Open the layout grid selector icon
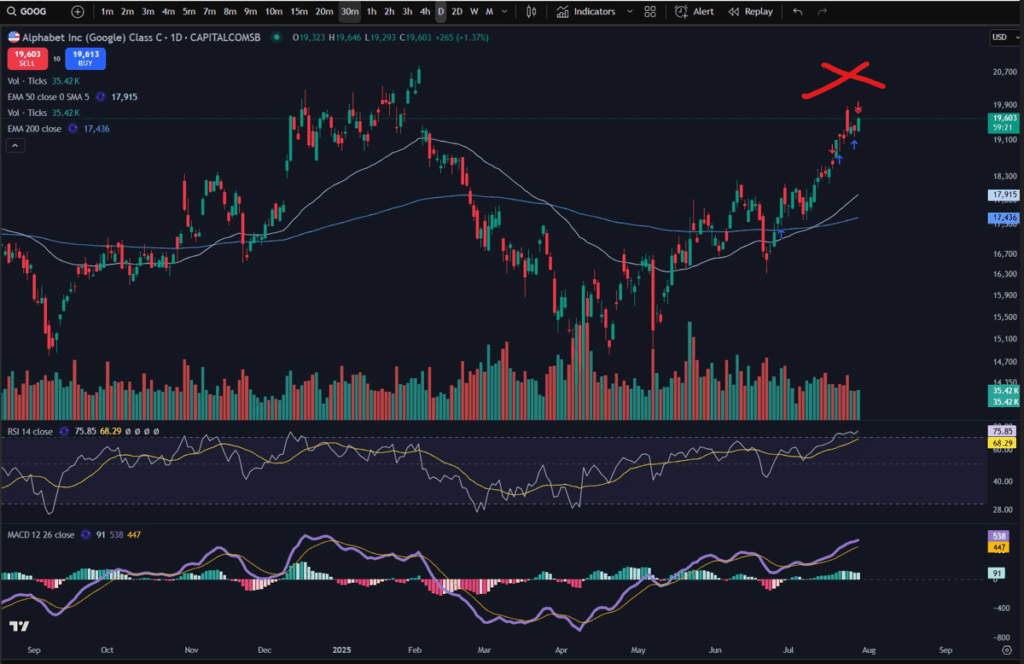 (650, 12)
